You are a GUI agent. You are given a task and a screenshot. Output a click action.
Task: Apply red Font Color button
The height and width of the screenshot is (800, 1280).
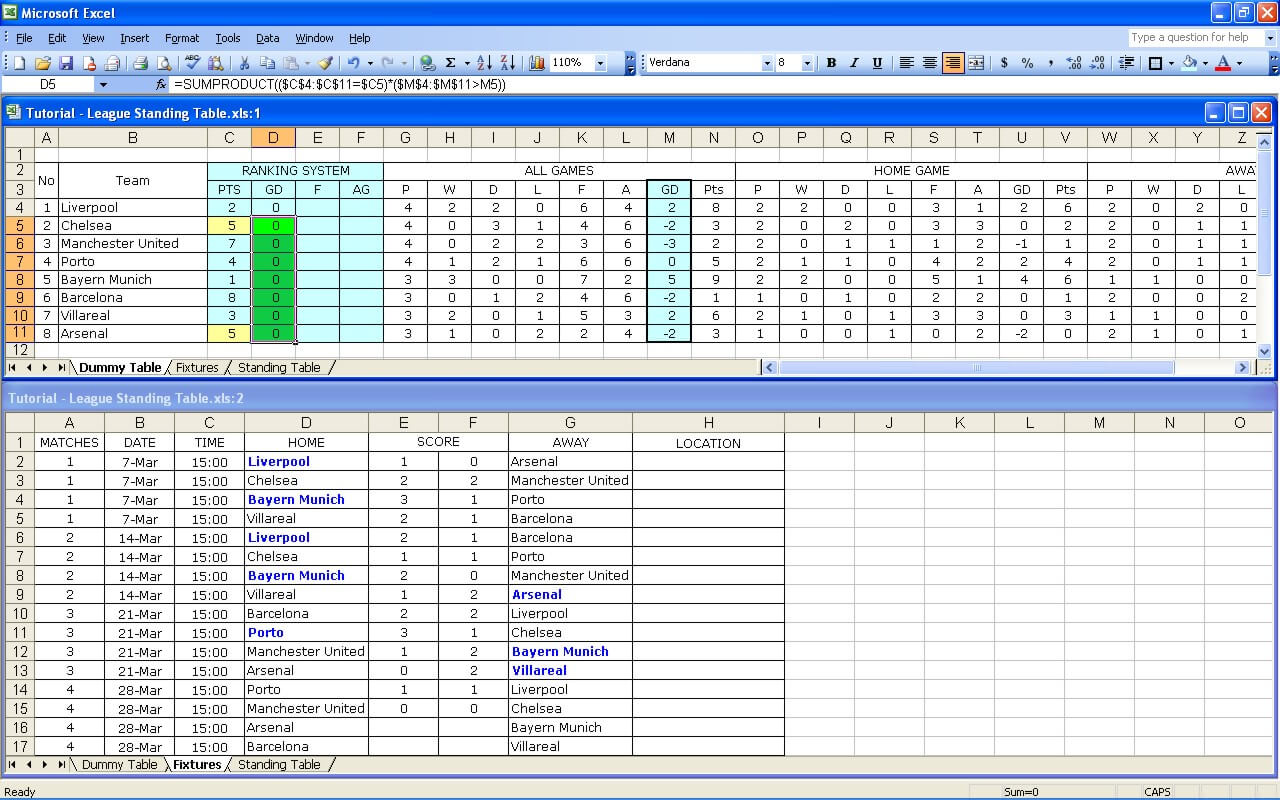coord(1223,63)
